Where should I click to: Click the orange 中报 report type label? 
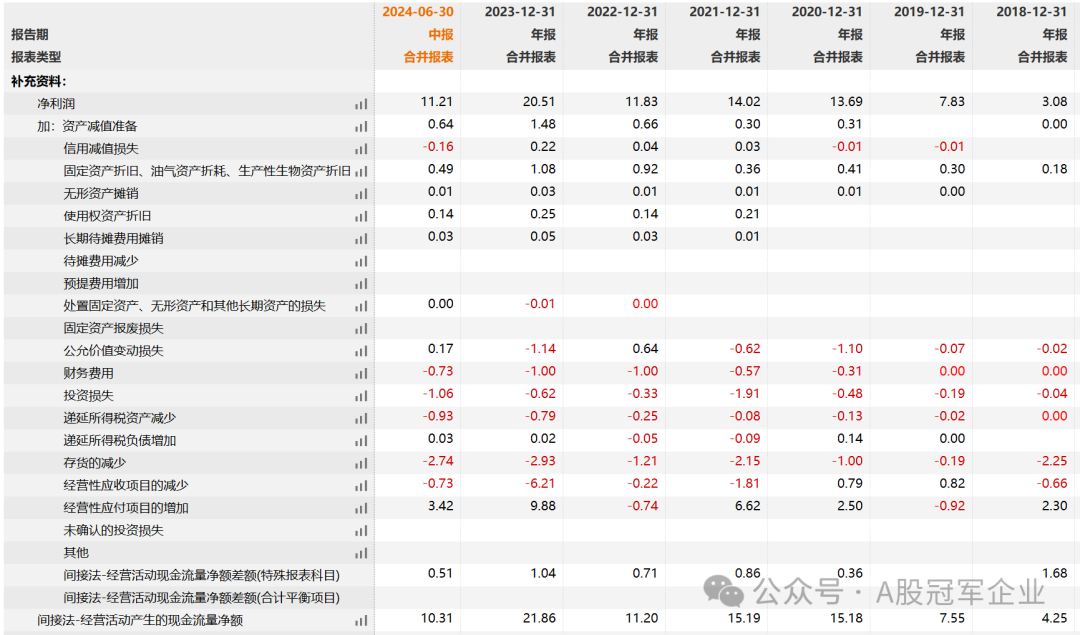[x=441, y=34]
